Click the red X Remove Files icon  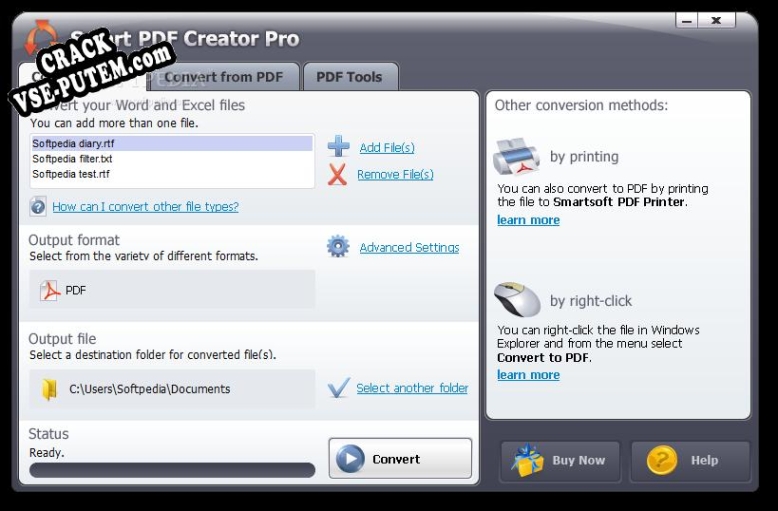[x=337, y=175]
